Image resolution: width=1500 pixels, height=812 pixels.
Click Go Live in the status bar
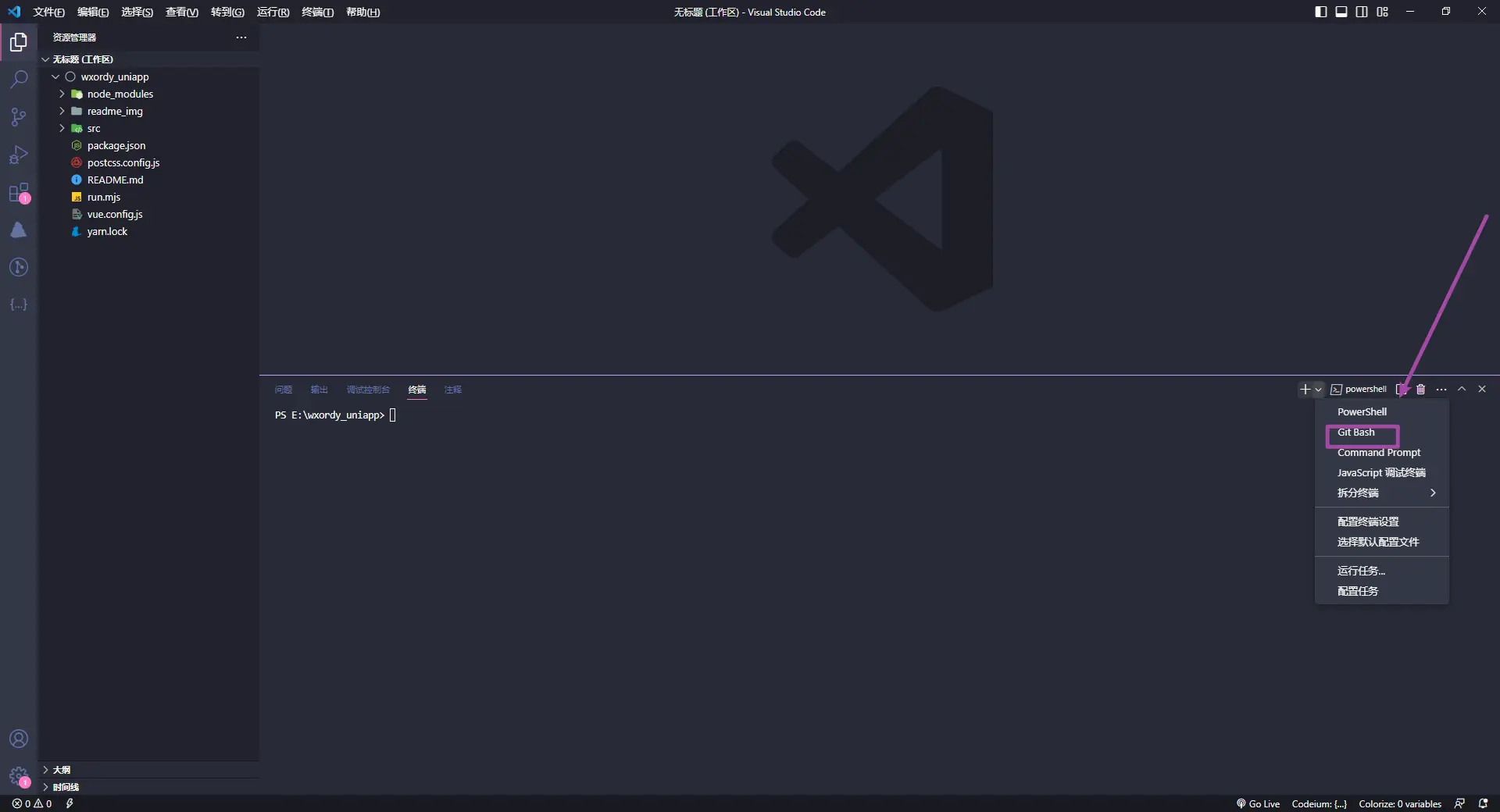coord(1258,803)
